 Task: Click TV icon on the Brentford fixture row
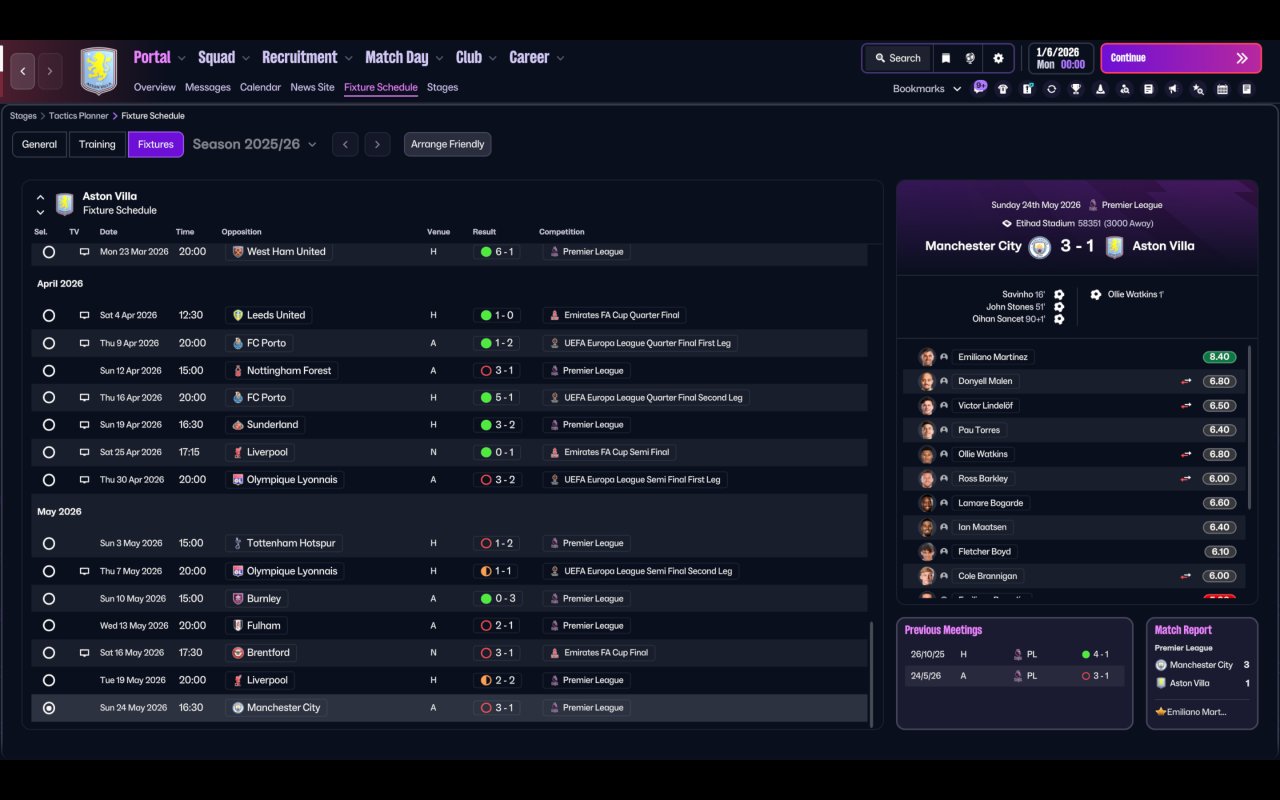(84, 653)
